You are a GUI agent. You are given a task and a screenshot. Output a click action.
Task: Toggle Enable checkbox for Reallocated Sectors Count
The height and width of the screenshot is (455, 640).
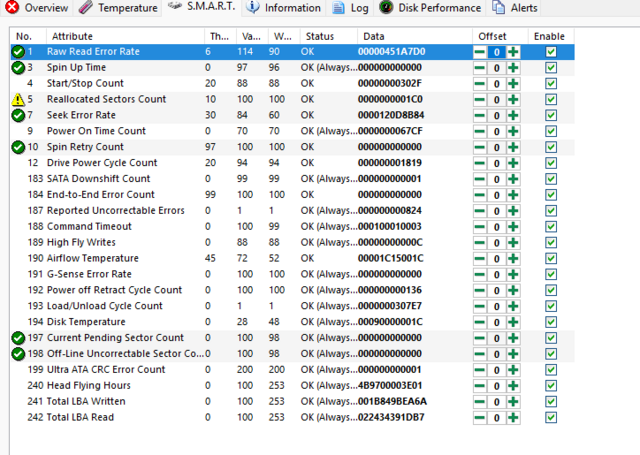(x=551, y=100)
